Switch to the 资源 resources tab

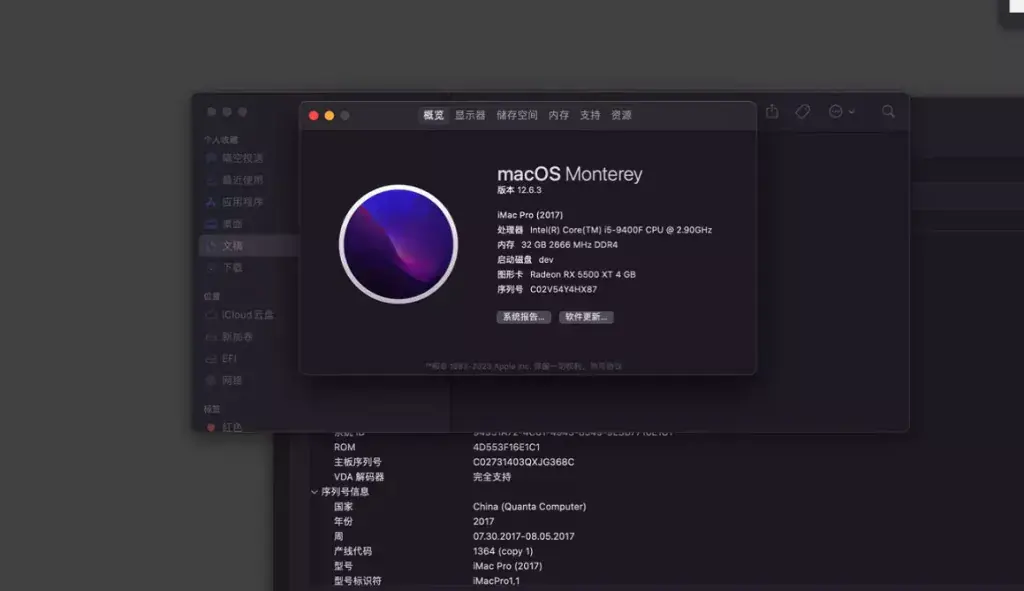621,115
